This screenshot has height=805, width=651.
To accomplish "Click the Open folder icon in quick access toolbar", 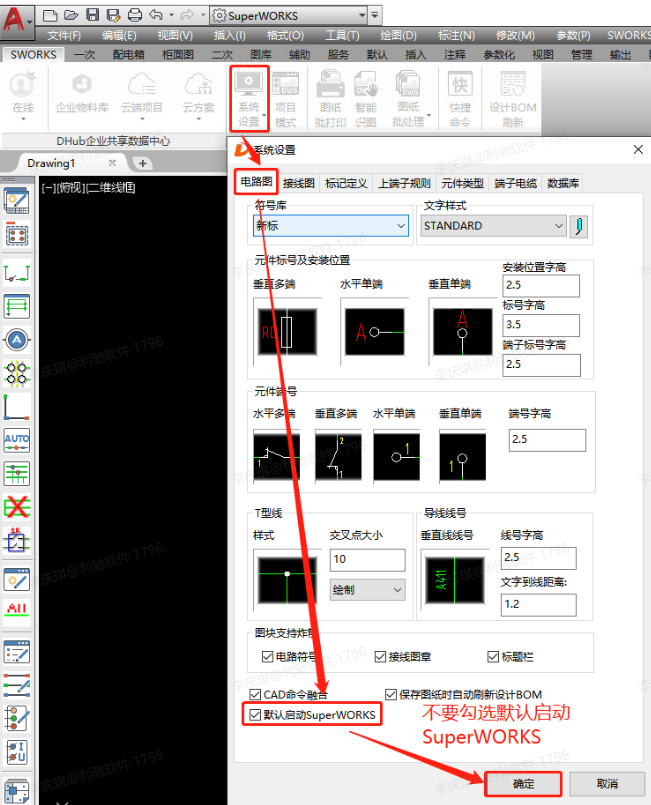I will click(71, 15).
